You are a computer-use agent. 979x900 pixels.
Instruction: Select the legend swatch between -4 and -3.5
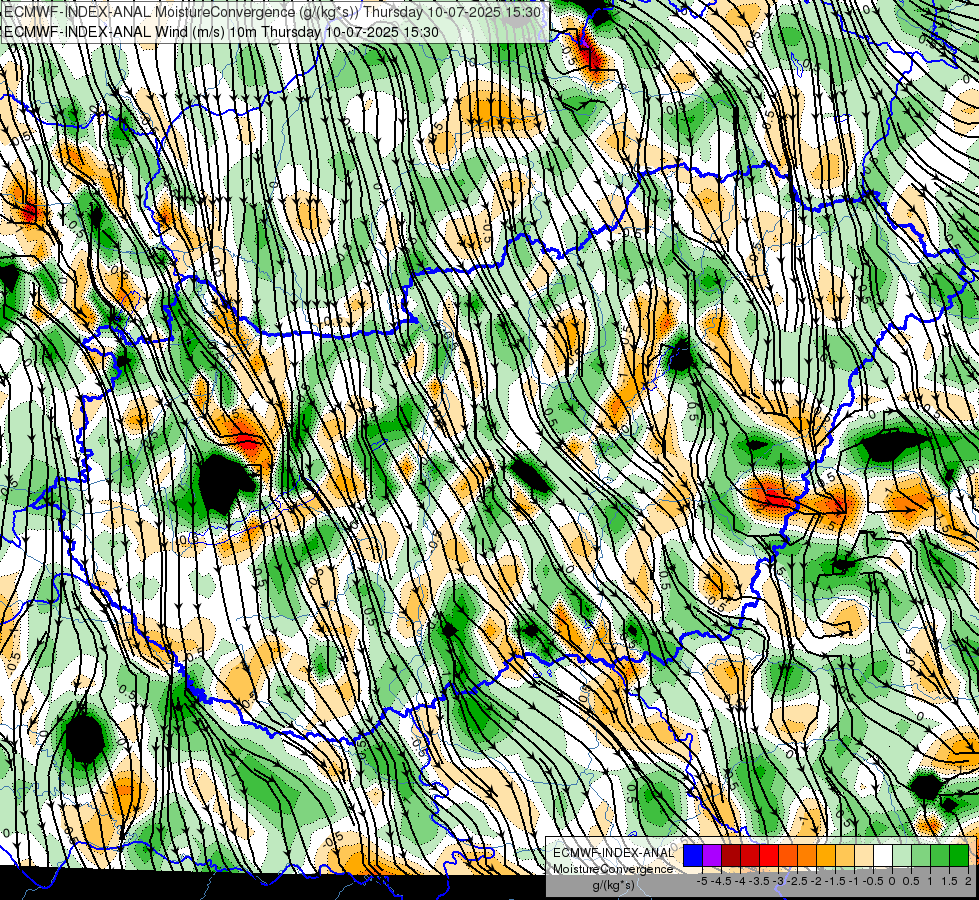[x=750, y=856]
